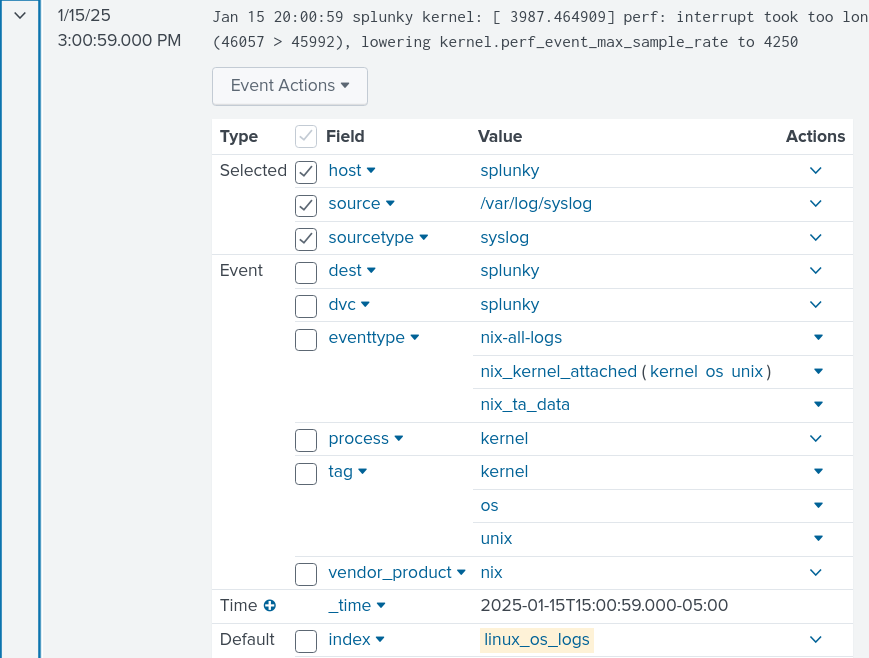Open the vendor_product field name menu
Viewport: 869px width, 658px height.
[397, 572]
